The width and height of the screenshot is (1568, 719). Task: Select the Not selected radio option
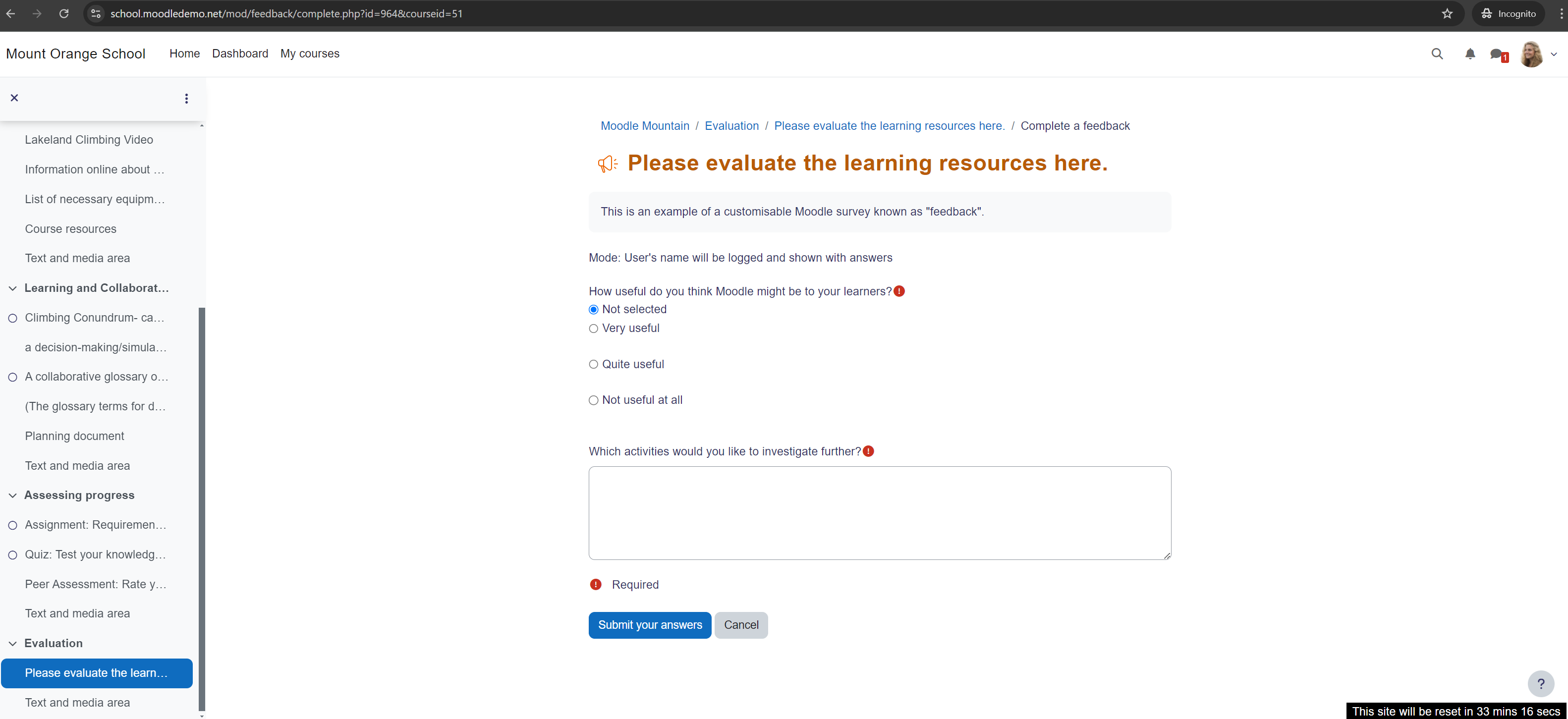pyautogui.click(x=594, y=310)
